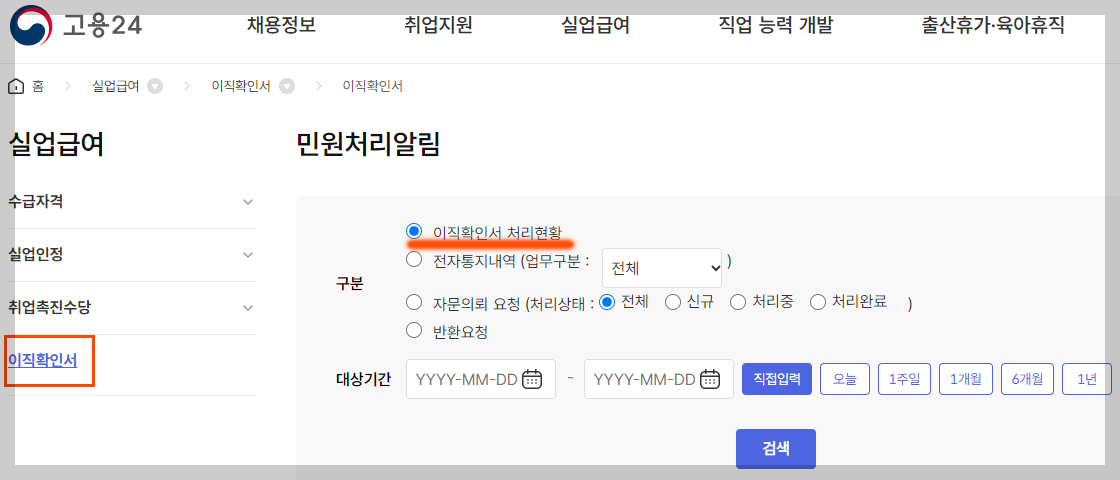Set period to 1주일
Image resolution: width=1120 pixels, height=480 pixels.
[904, 379]
